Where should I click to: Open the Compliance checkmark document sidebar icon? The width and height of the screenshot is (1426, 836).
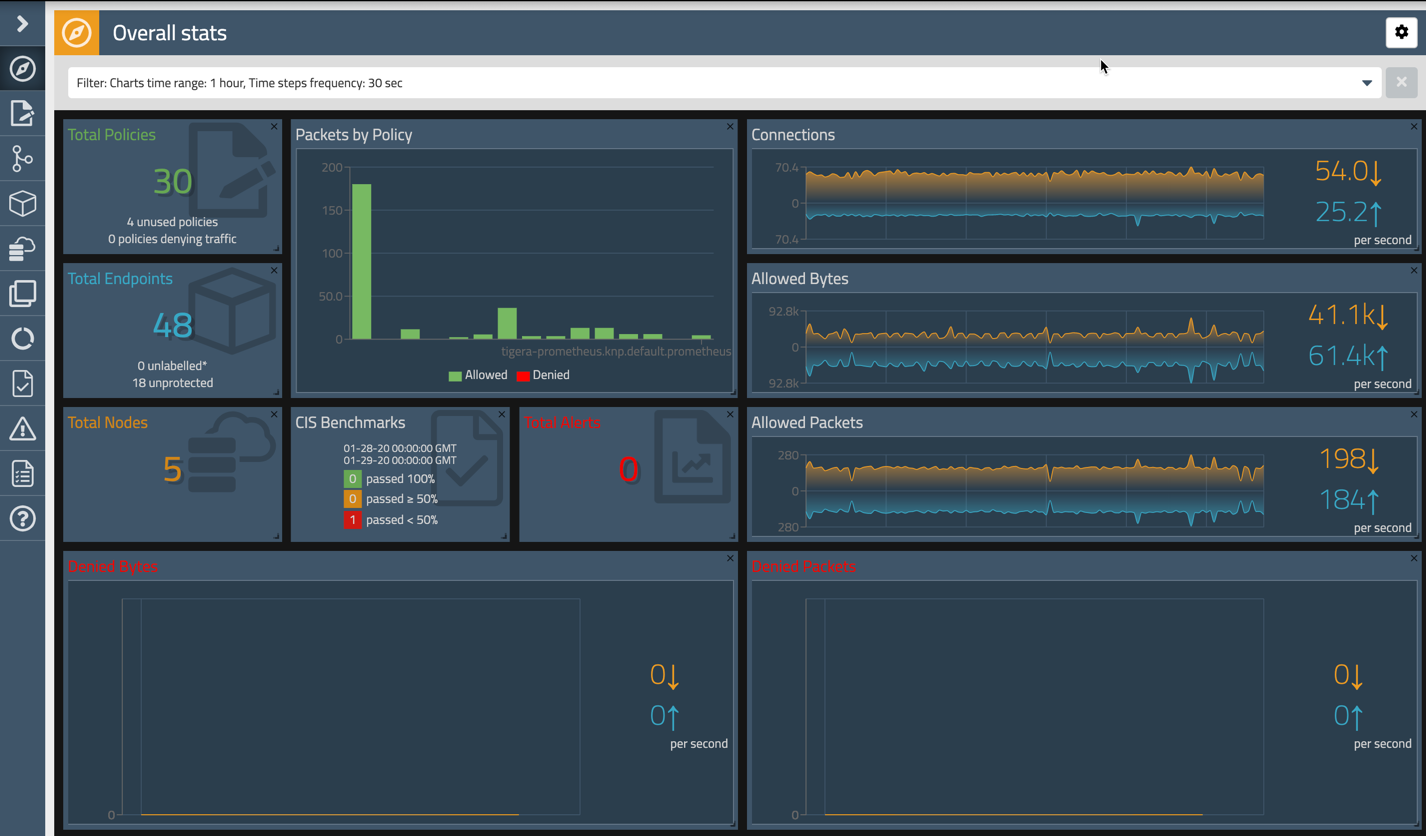pos(22,383)
